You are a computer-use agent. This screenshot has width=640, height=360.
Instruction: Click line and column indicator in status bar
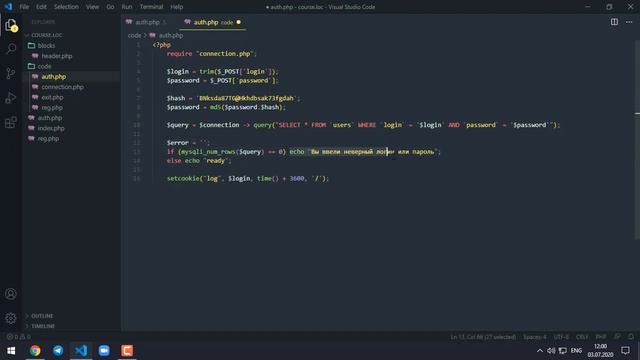tap(483, 337)
